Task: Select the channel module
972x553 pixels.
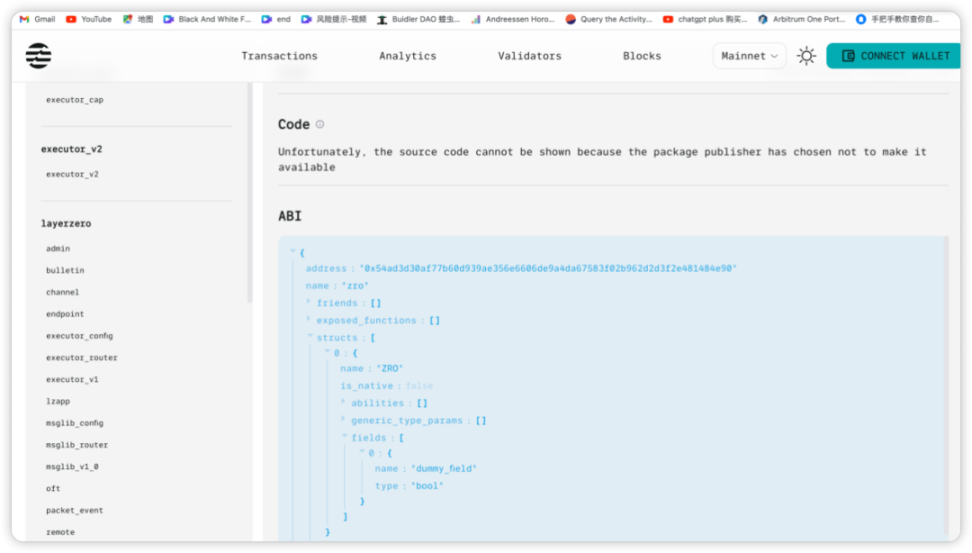Action: (62, 292)
